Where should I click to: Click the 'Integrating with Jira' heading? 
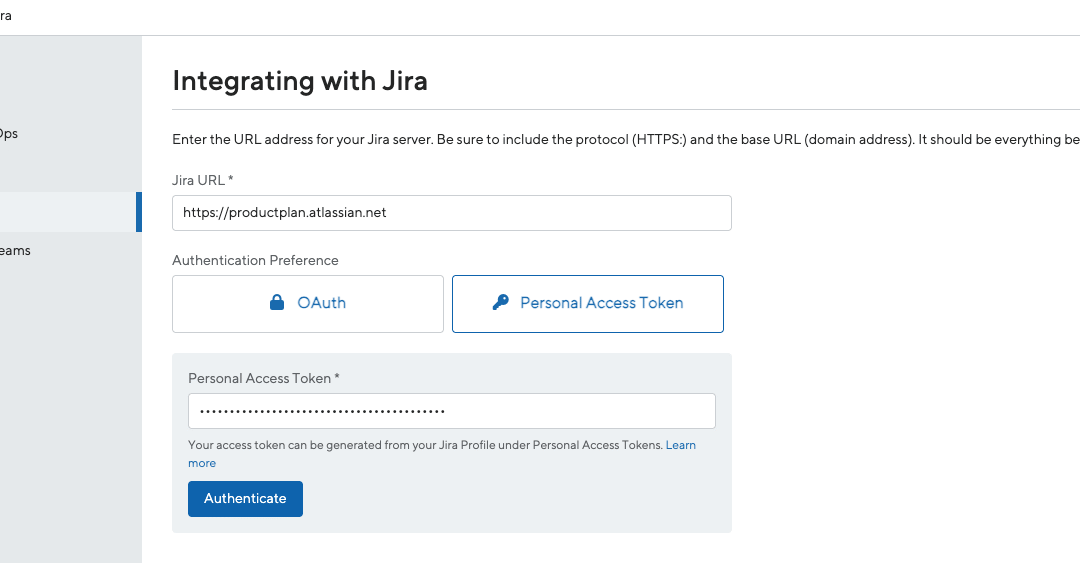(300, 81)
